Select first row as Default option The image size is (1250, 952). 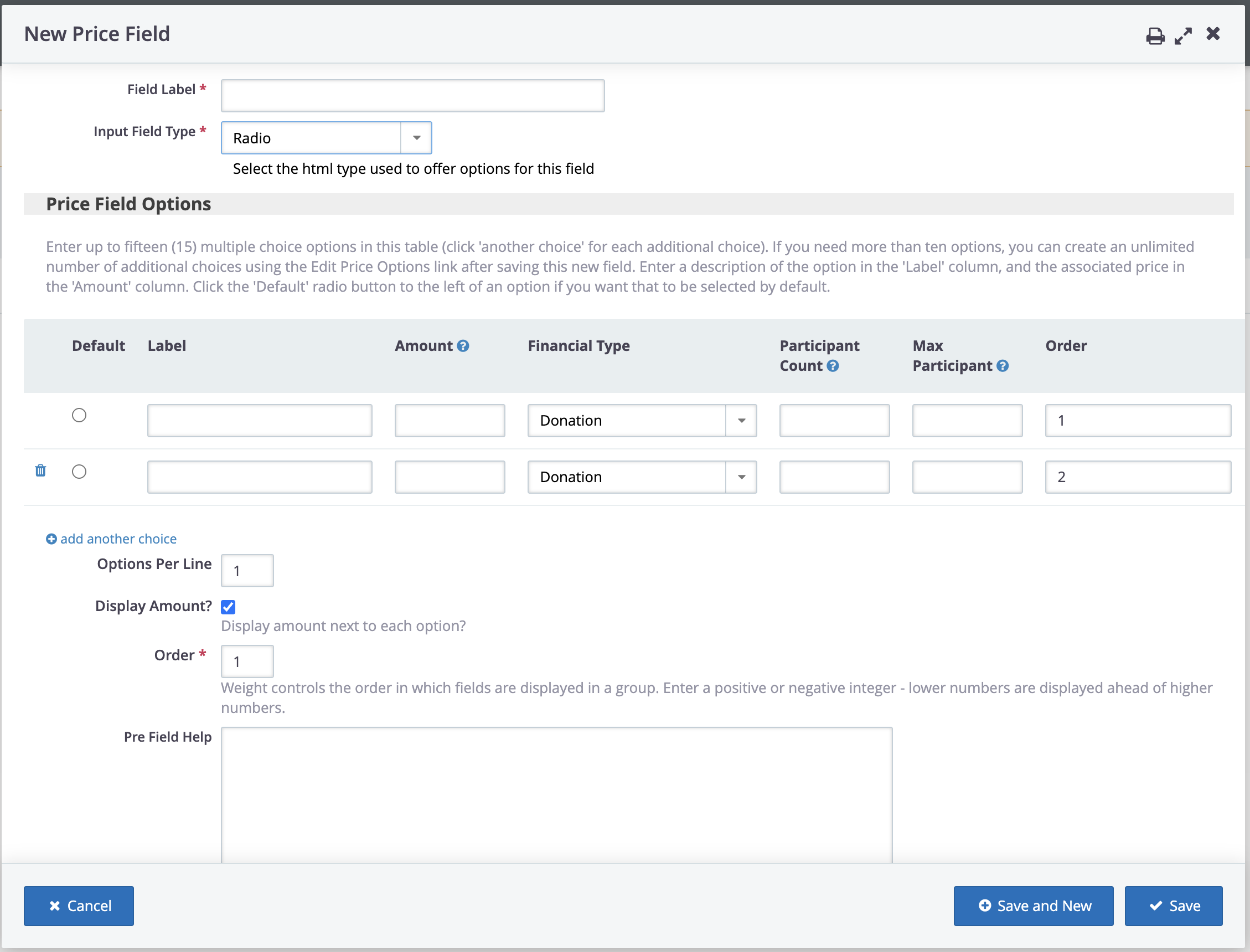(79, 415)
